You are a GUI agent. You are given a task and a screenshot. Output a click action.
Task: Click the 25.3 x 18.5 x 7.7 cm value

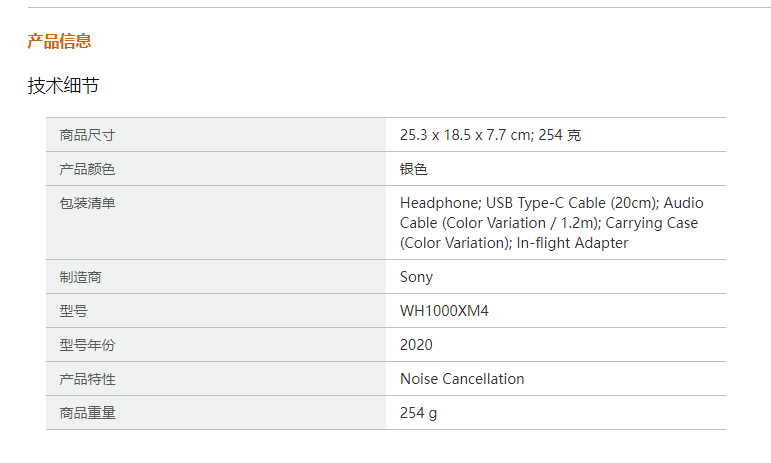click(464, 135)
